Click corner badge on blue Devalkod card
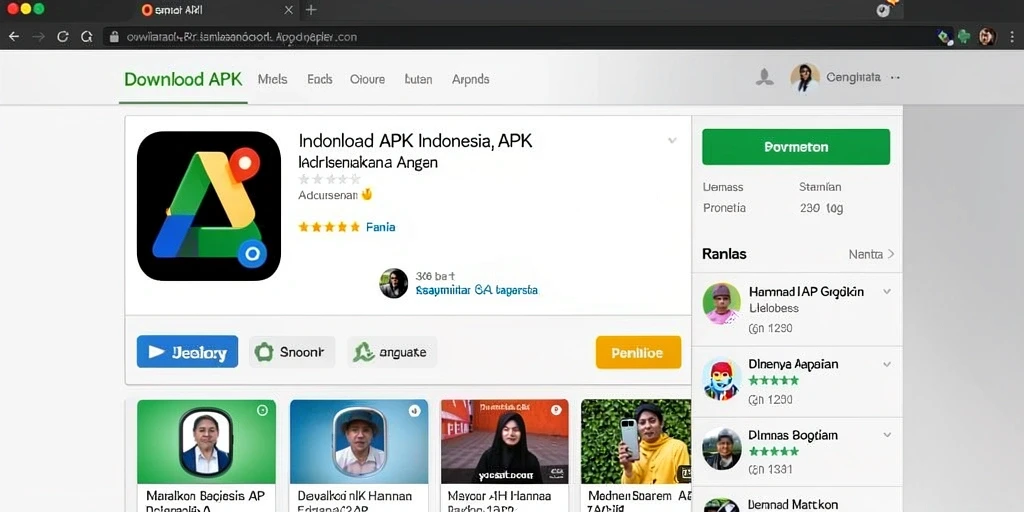Image resolution: width=1024 pixels, height=512 pixels. click(x=414, y=410)
